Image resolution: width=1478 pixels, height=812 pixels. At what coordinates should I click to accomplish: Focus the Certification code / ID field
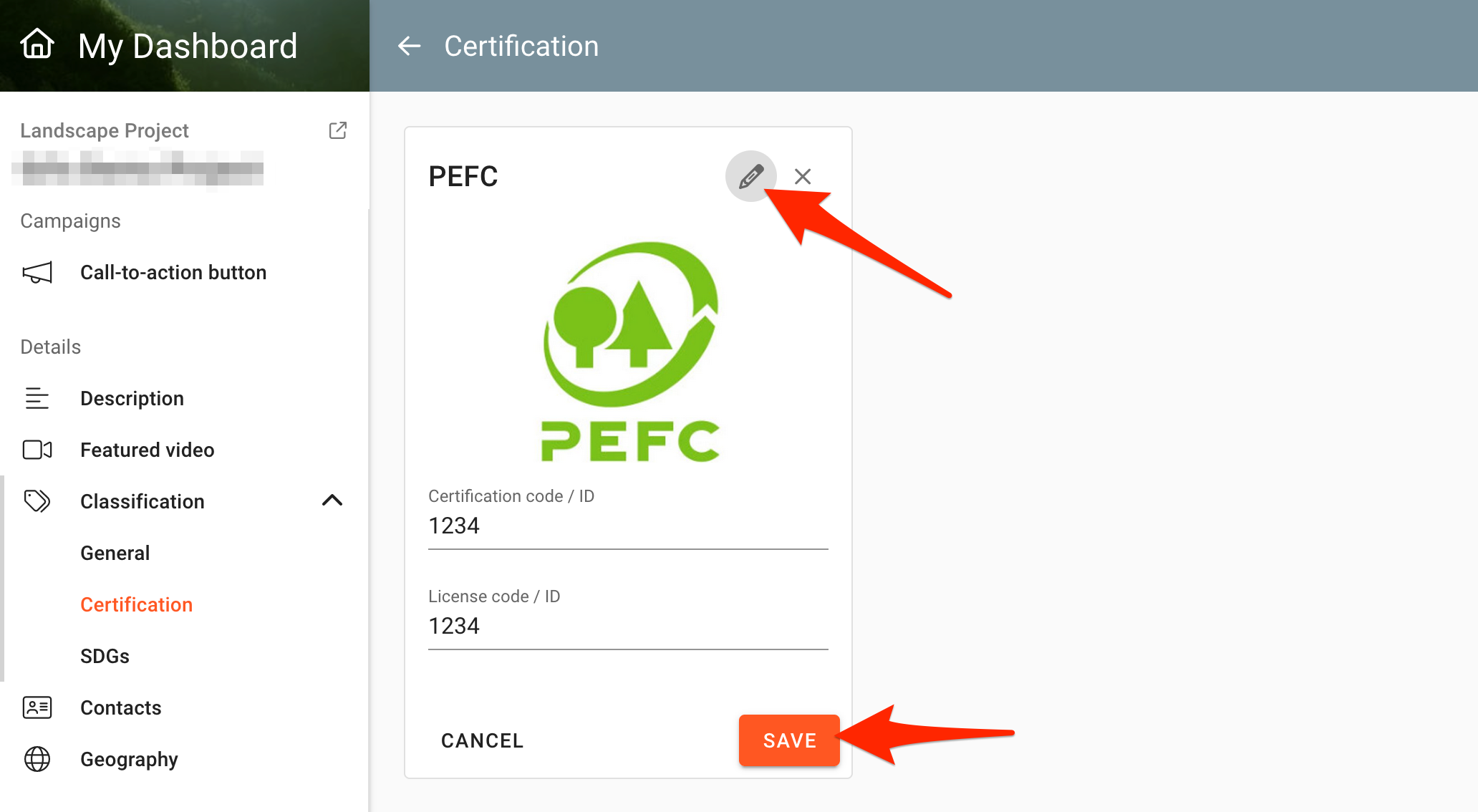(x=627, y=526)
